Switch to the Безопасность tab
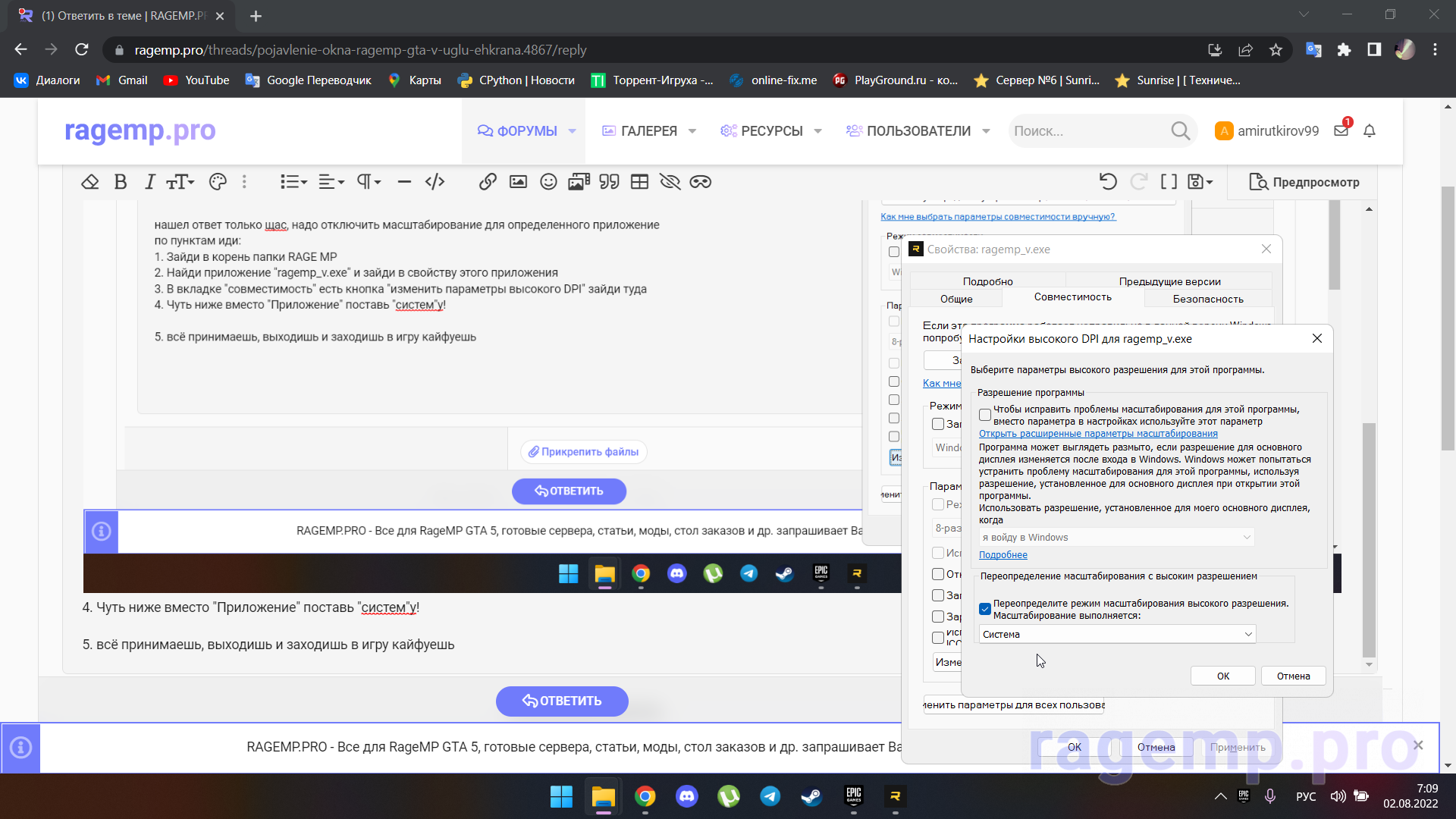 coord(1207,299)
